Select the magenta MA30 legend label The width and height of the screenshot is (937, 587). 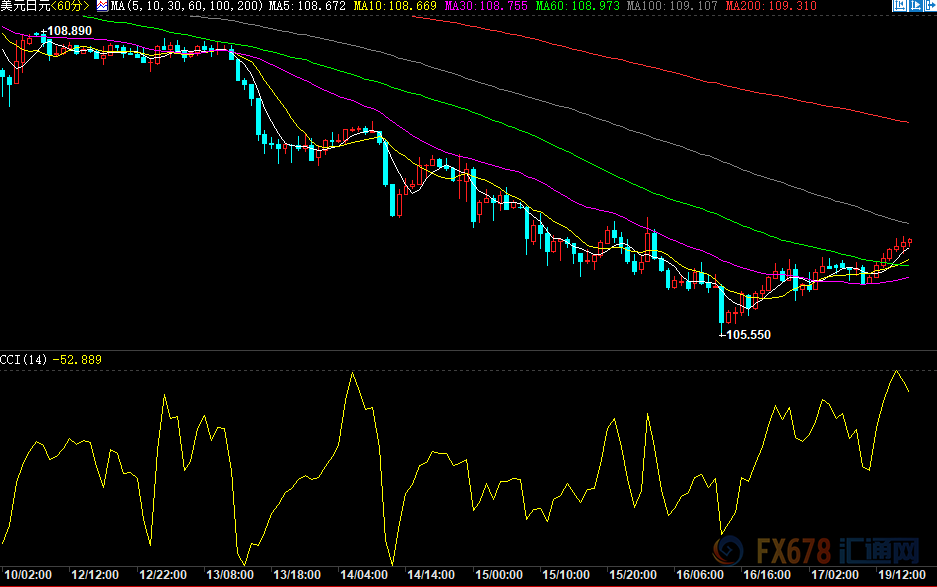pos(470,6)
